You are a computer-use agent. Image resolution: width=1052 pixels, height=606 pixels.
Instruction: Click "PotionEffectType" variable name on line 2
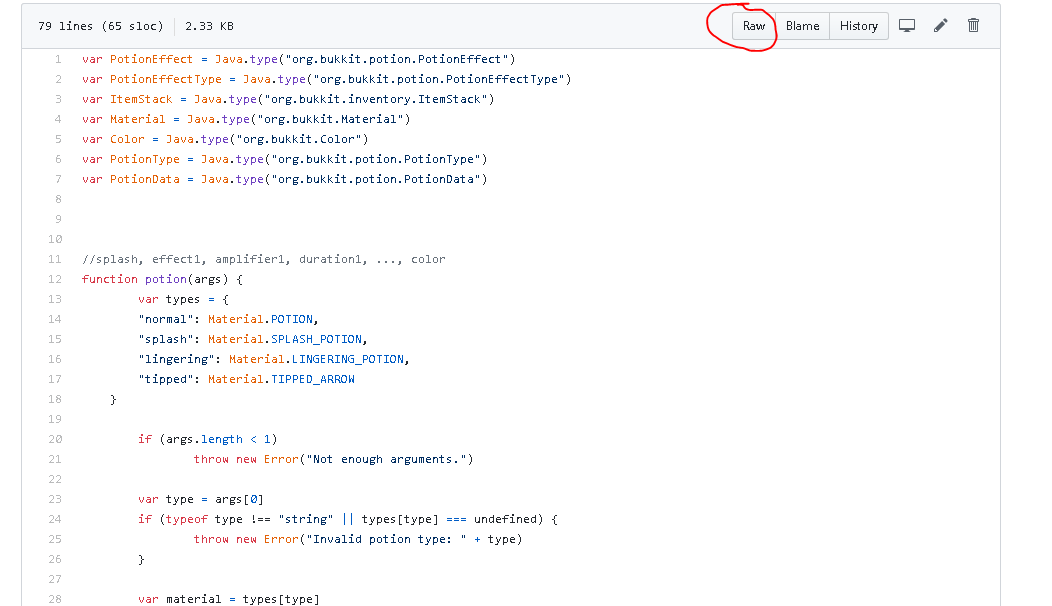(166, 79)
